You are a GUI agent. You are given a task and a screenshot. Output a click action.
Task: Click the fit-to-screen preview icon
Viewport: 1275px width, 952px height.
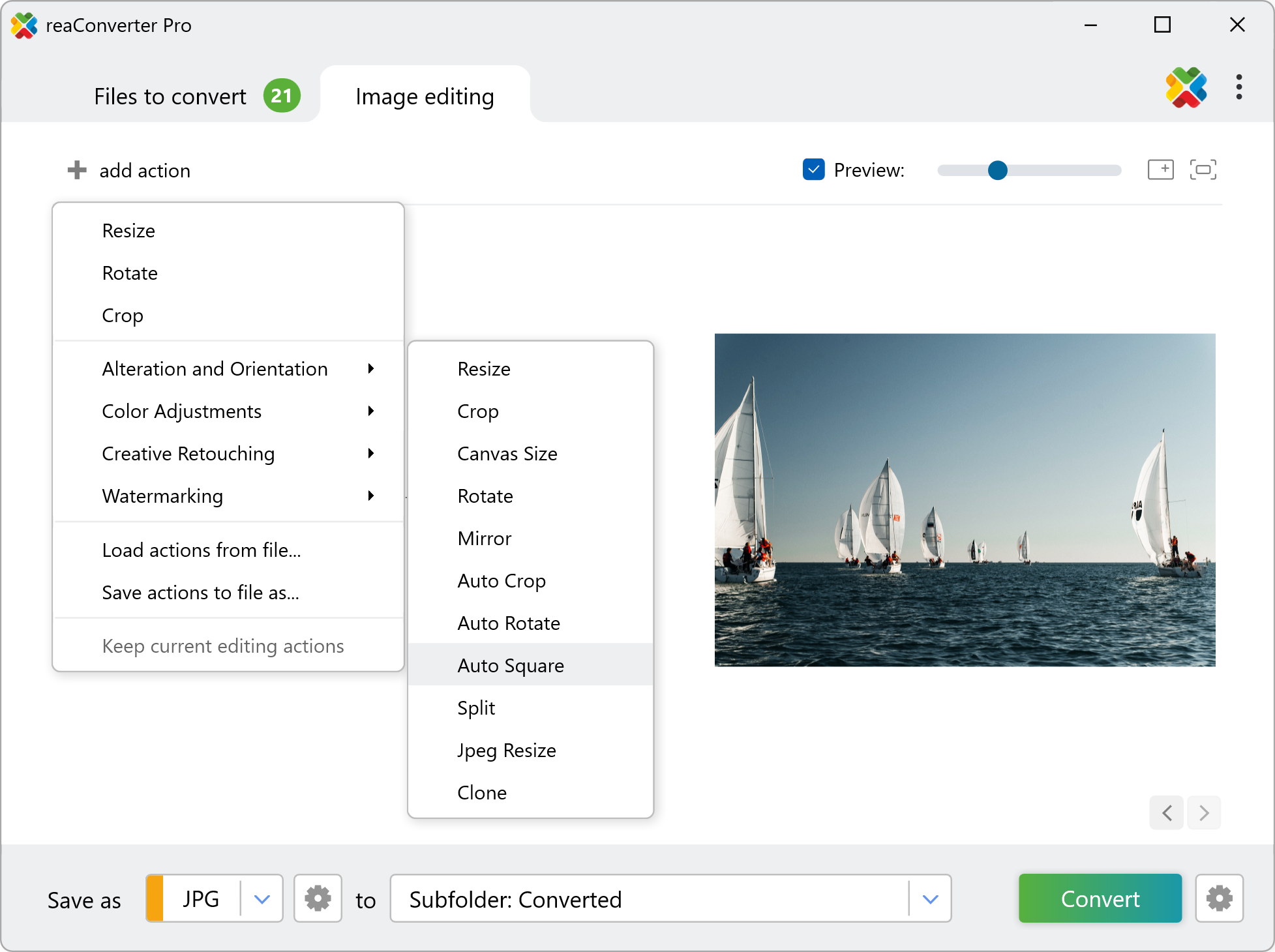click(1203, 170)
